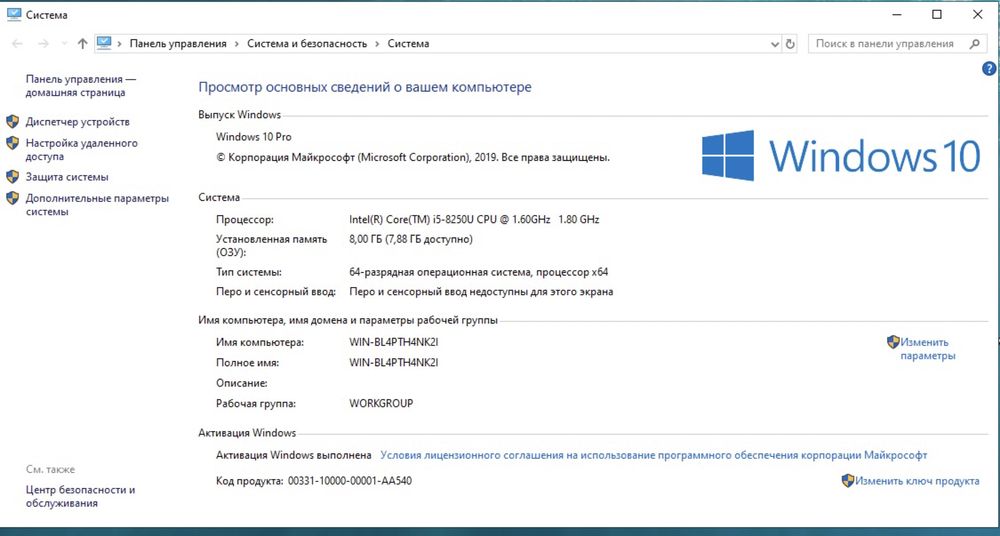Open recent locations dropdown arrow
Image resolution: width=1000 pixels, height=536 pixels.
pos(64,44)
